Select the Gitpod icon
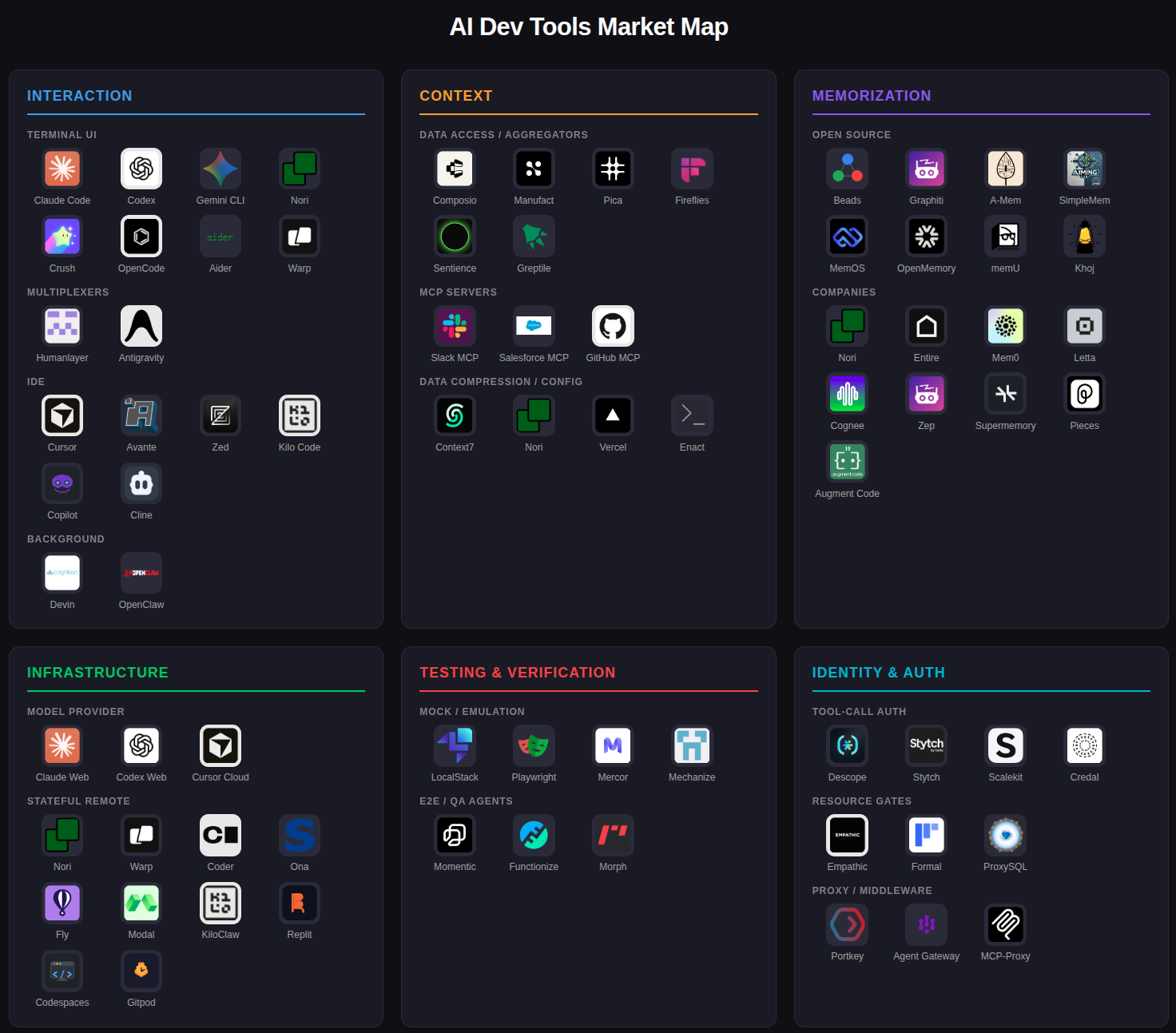Screen dimensions: 1176x1033 [x=141, y=971]
